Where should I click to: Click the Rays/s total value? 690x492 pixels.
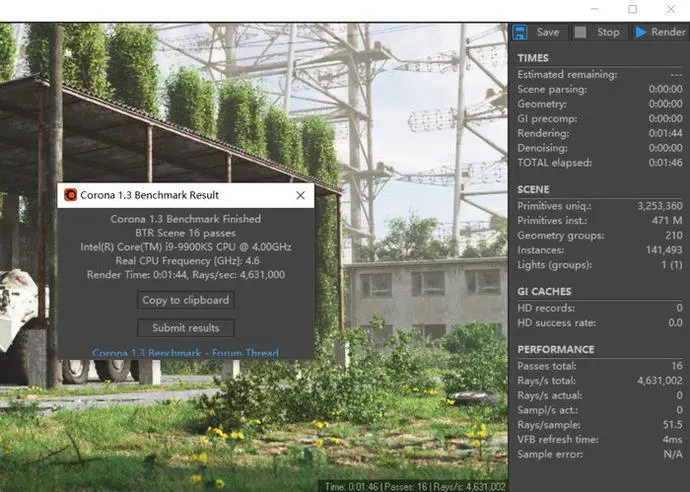coord(660,381)
